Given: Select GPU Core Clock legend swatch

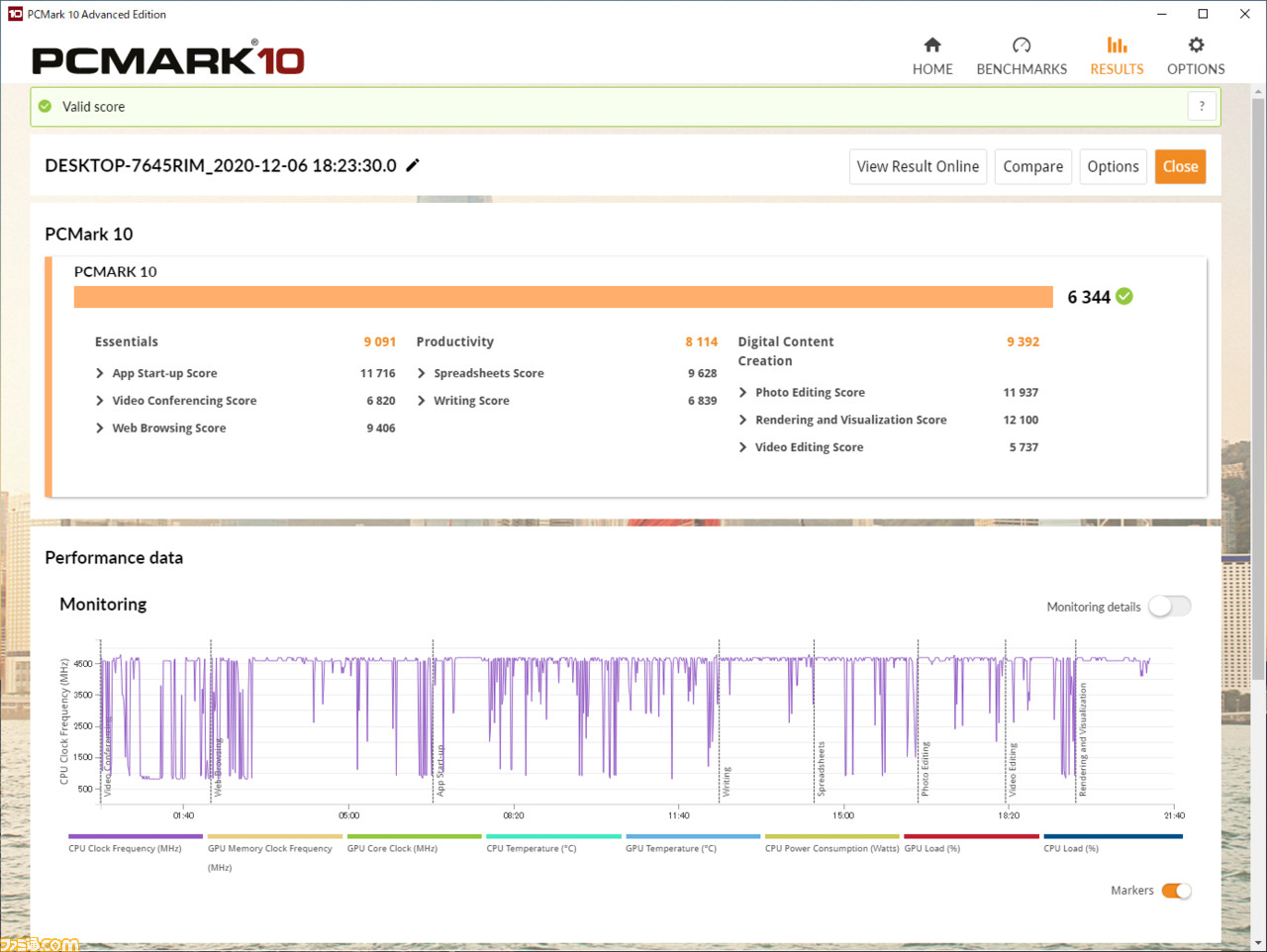Looking at the screenshot, I should [x=415, y=836].
